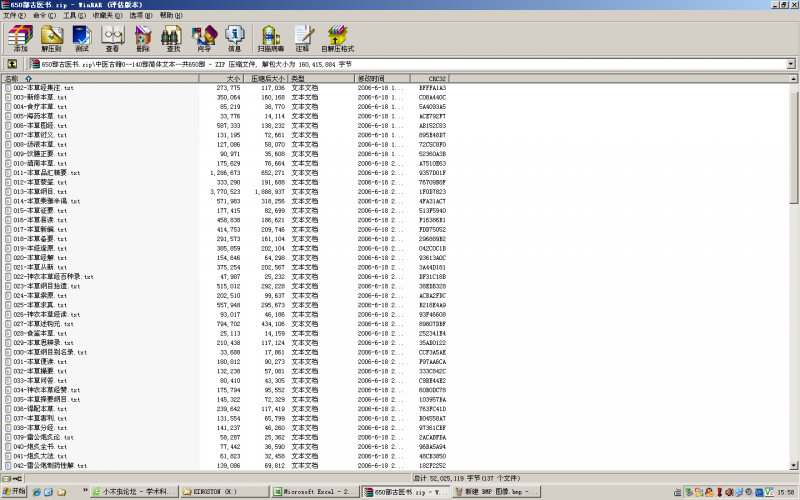Open the 帮助 (Help) menu
This screenshot has height=500, width=800.
click(171, 15)
